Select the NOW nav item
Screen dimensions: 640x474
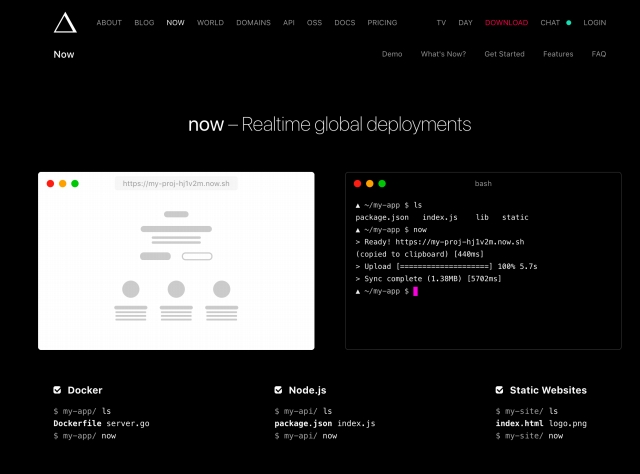coord(175,22)
